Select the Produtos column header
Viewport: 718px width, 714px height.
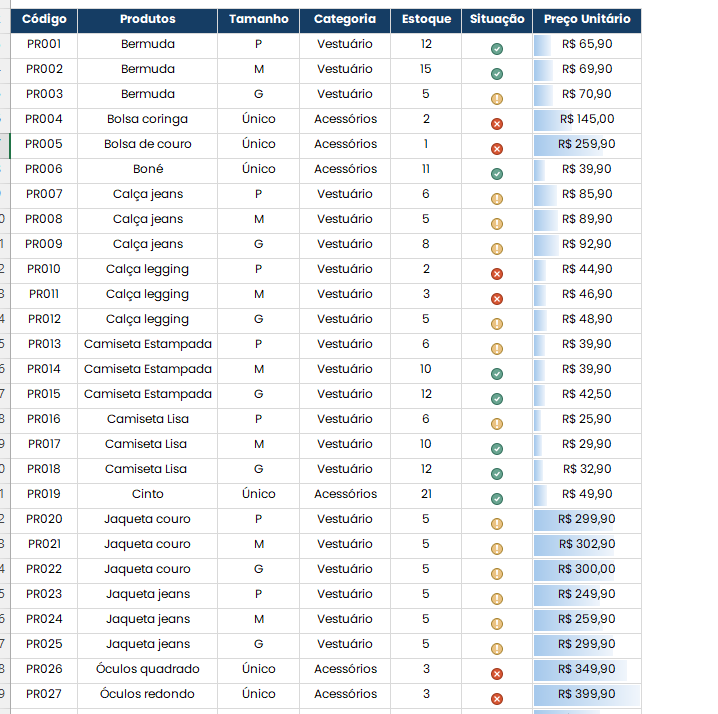click(x=147, y=19)
